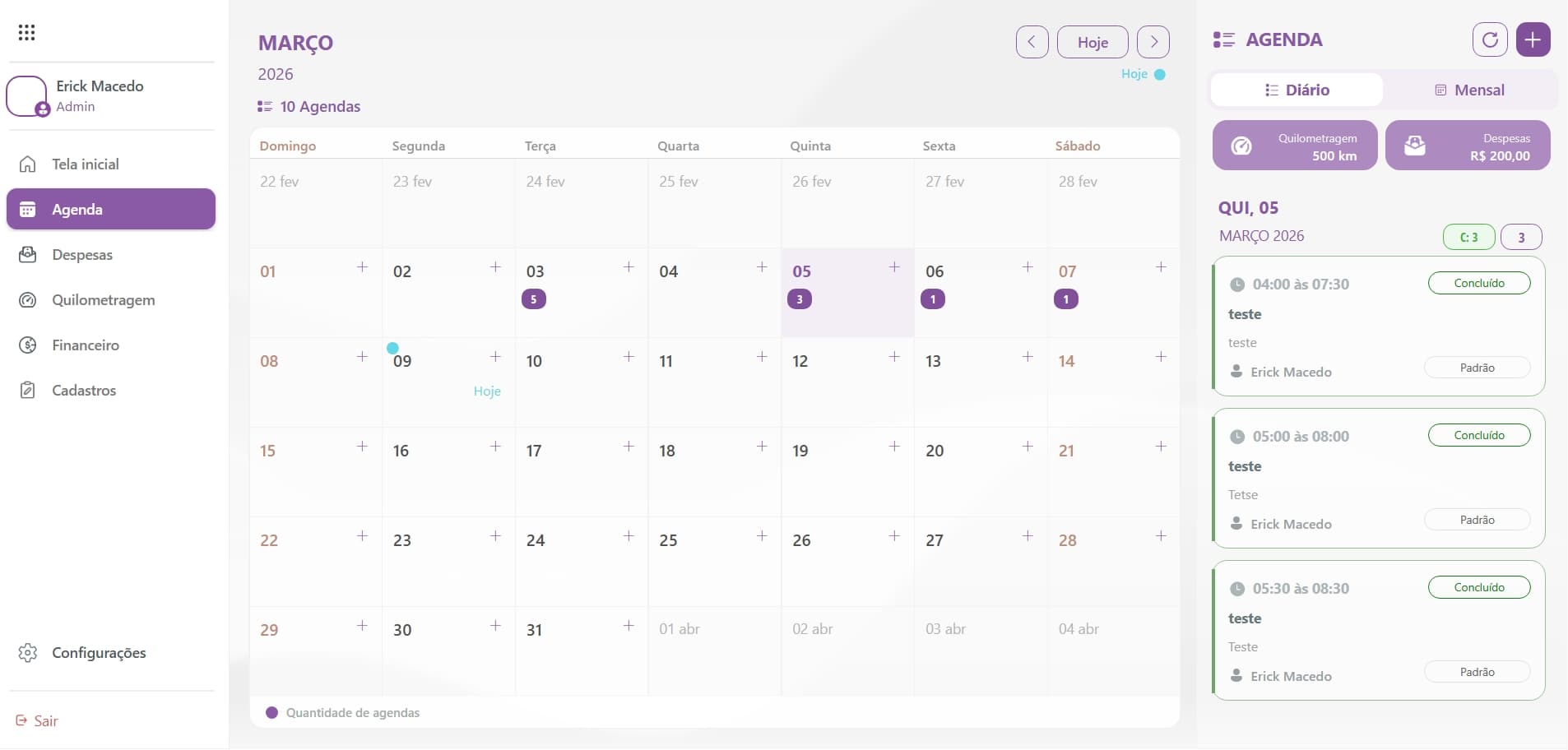Image resolution: width=1568 pixels, height=750 pixels.
Task: Add an event on March 15 with plus
Action: click(x=361, y=447)
